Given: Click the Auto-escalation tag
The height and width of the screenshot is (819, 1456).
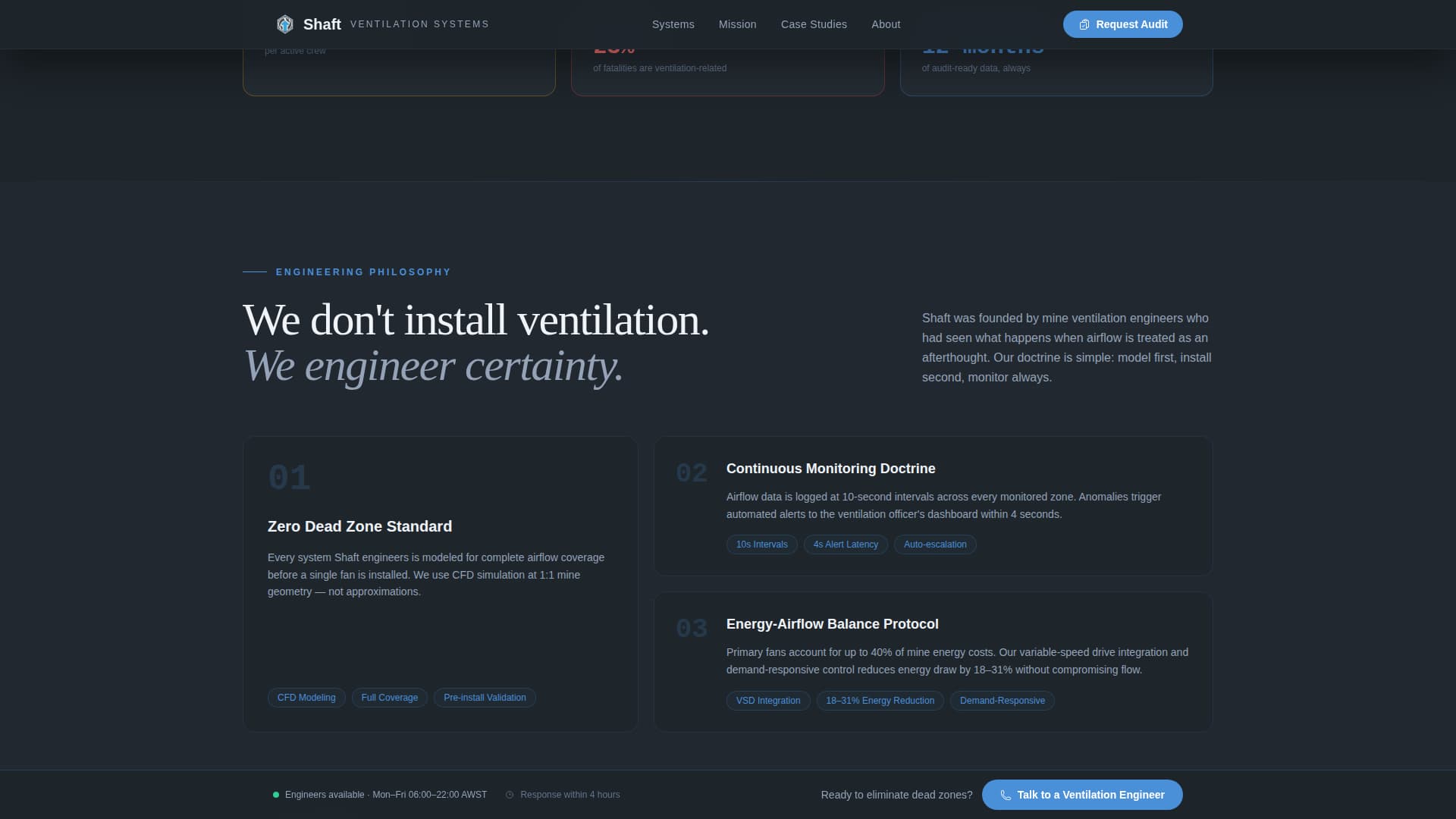Looking at the screenshot, I should (x=935, y=544).
